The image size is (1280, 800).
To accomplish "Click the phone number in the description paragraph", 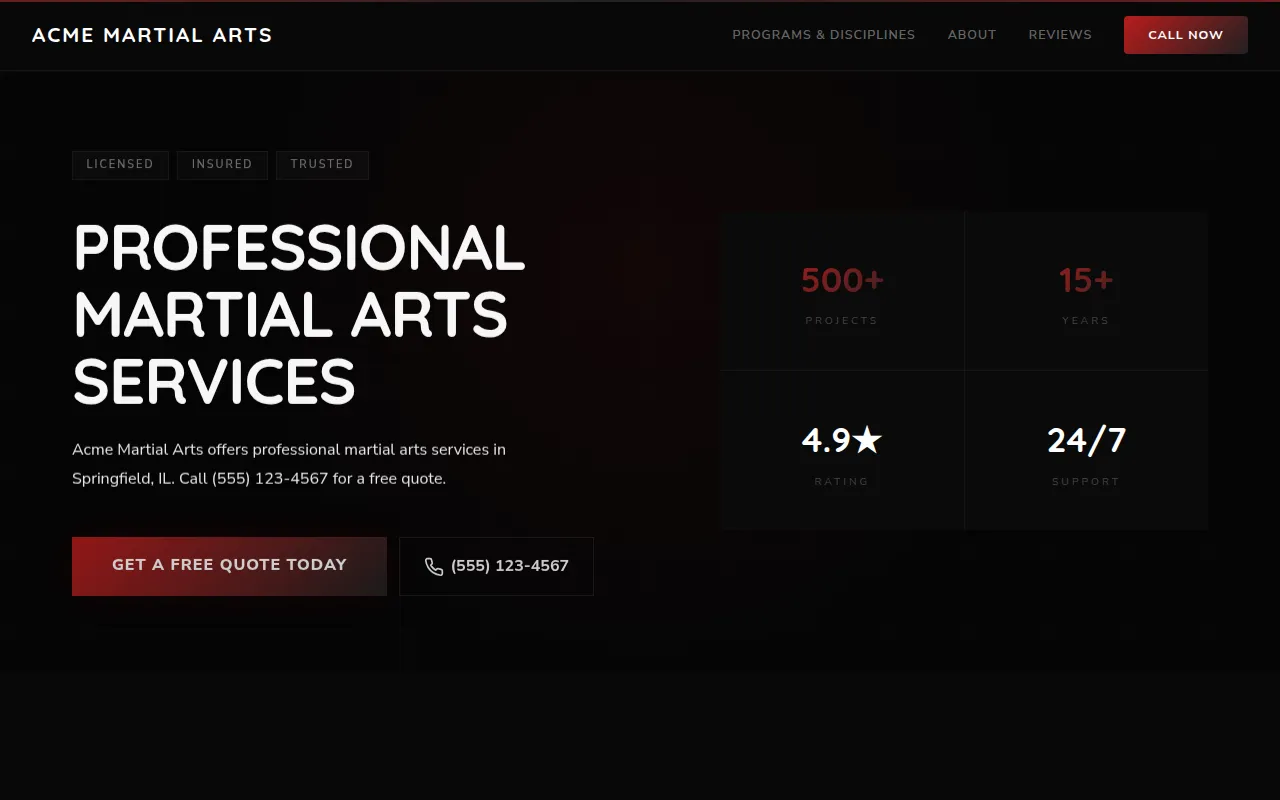I will click(x=270, y=478).
